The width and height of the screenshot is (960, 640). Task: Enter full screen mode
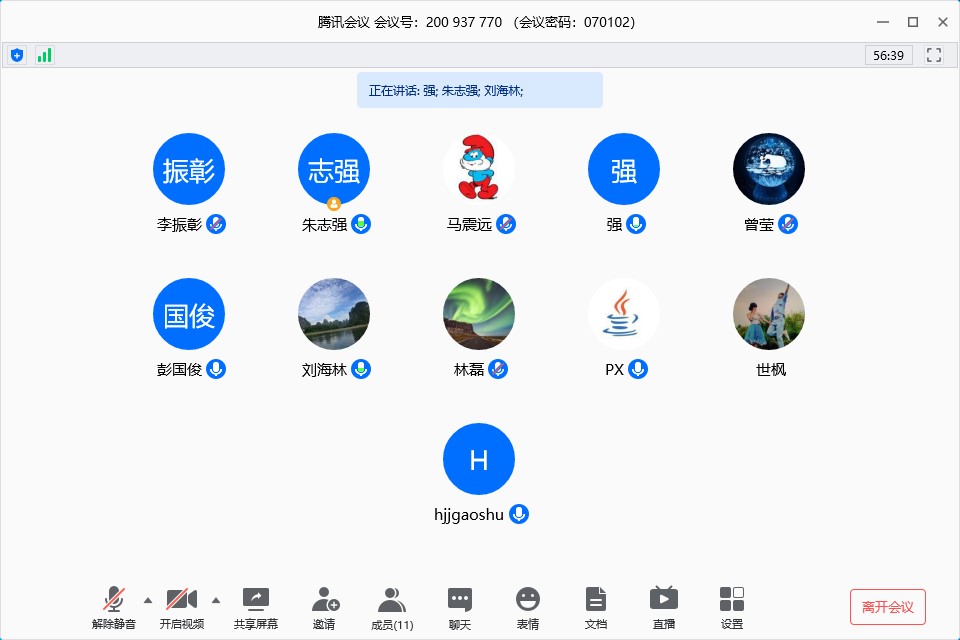click(934, 55)
